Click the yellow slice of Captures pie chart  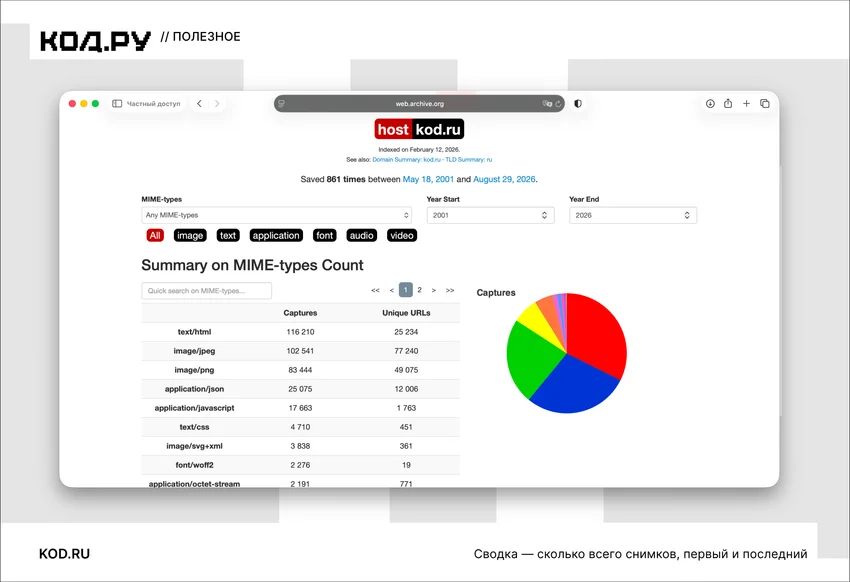(537, 320)
